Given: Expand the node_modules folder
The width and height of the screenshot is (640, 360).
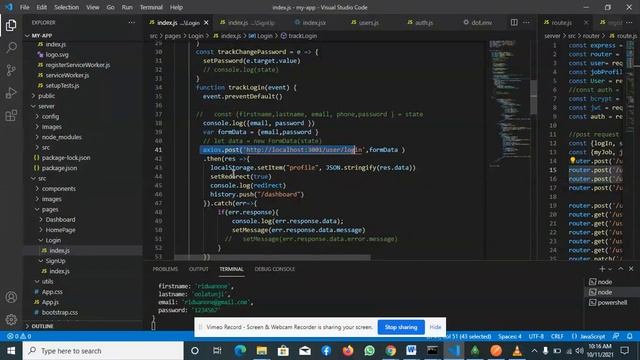Looking at the screenshot, I should (83, 137).
